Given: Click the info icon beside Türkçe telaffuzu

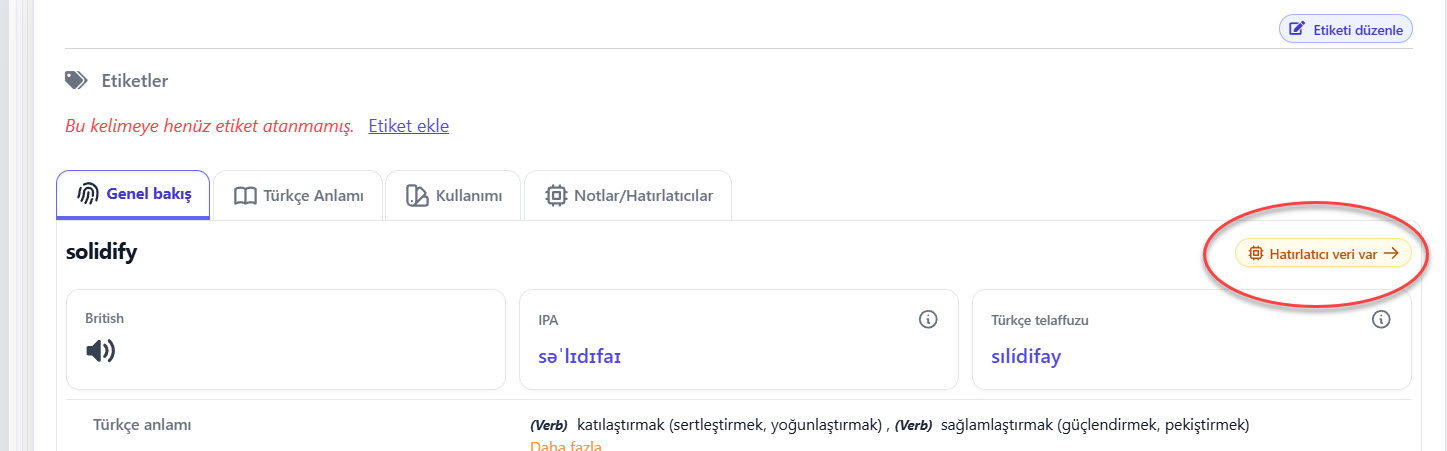Looking at the screenshot, I should [x=1381, y=320].
